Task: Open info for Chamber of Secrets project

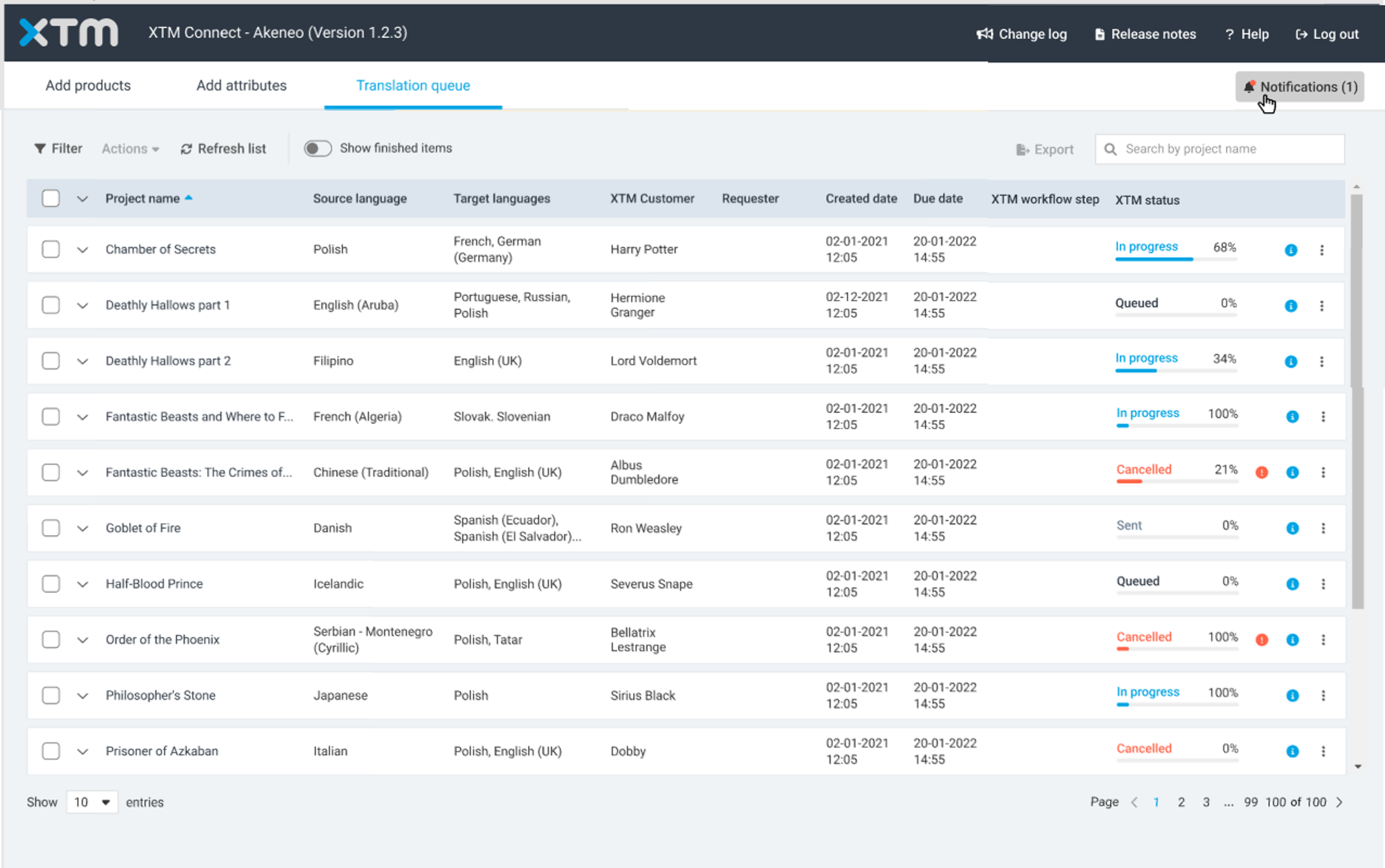Action: pos(1291,250)
